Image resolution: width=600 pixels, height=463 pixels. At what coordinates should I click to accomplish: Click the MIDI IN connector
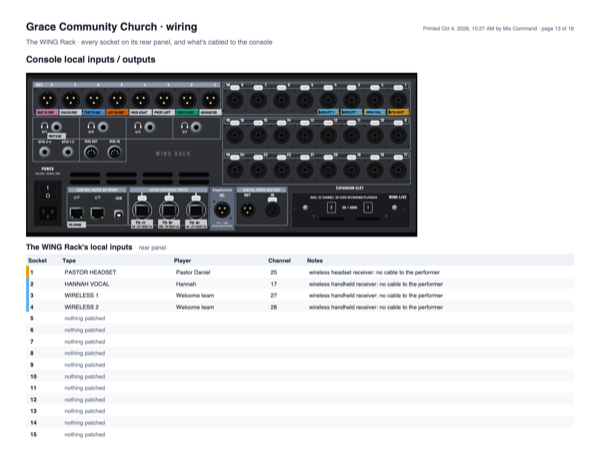[x=114, y=153]
